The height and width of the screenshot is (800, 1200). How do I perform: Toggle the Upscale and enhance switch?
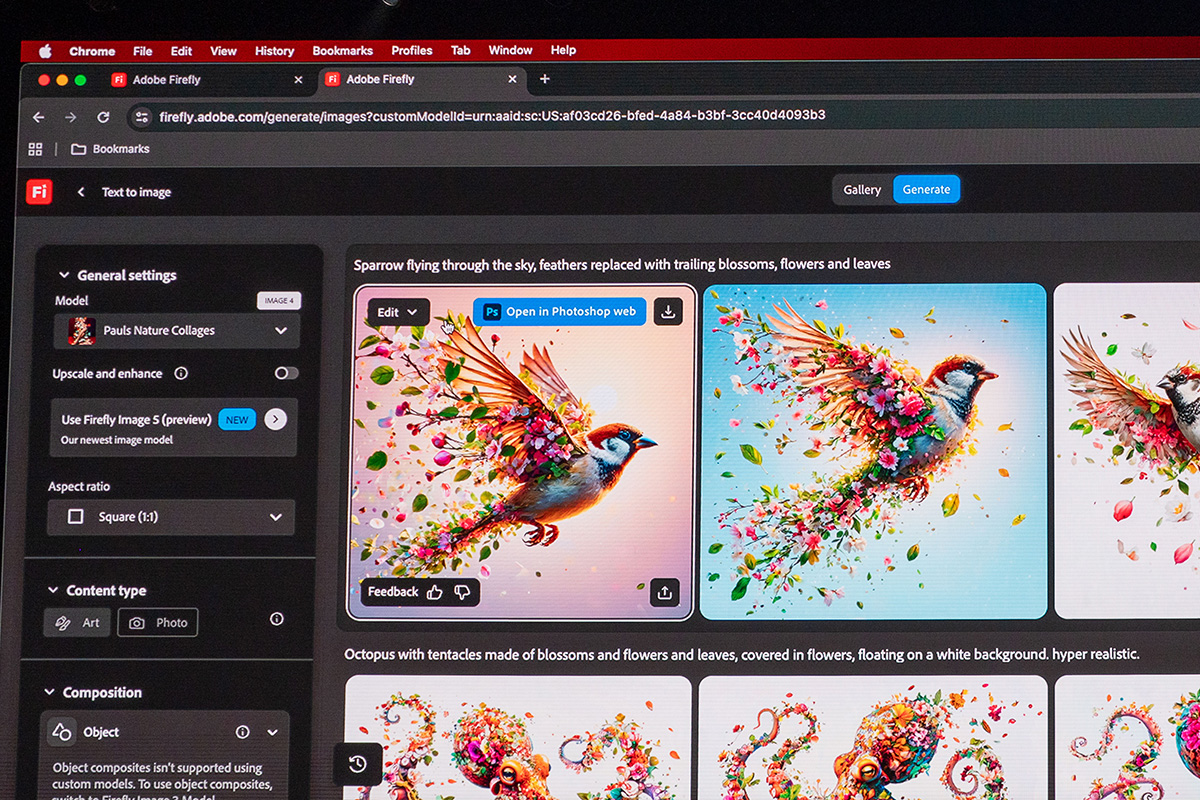point(286,373)
